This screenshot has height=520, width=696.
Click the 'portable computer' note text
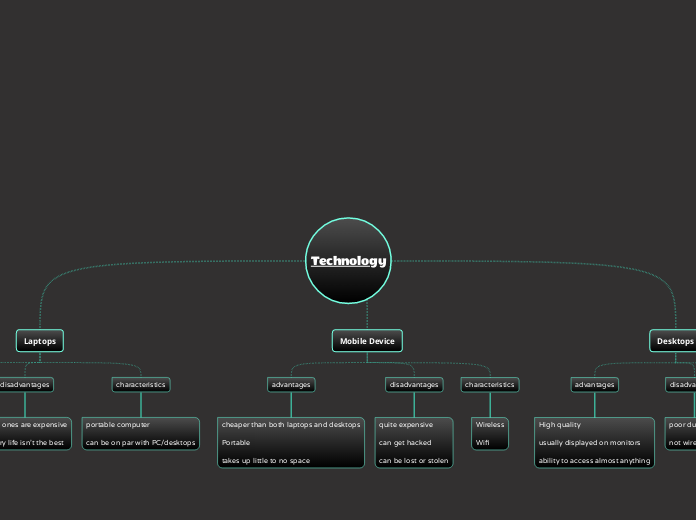pyautogui.click(x=118, y=425)
